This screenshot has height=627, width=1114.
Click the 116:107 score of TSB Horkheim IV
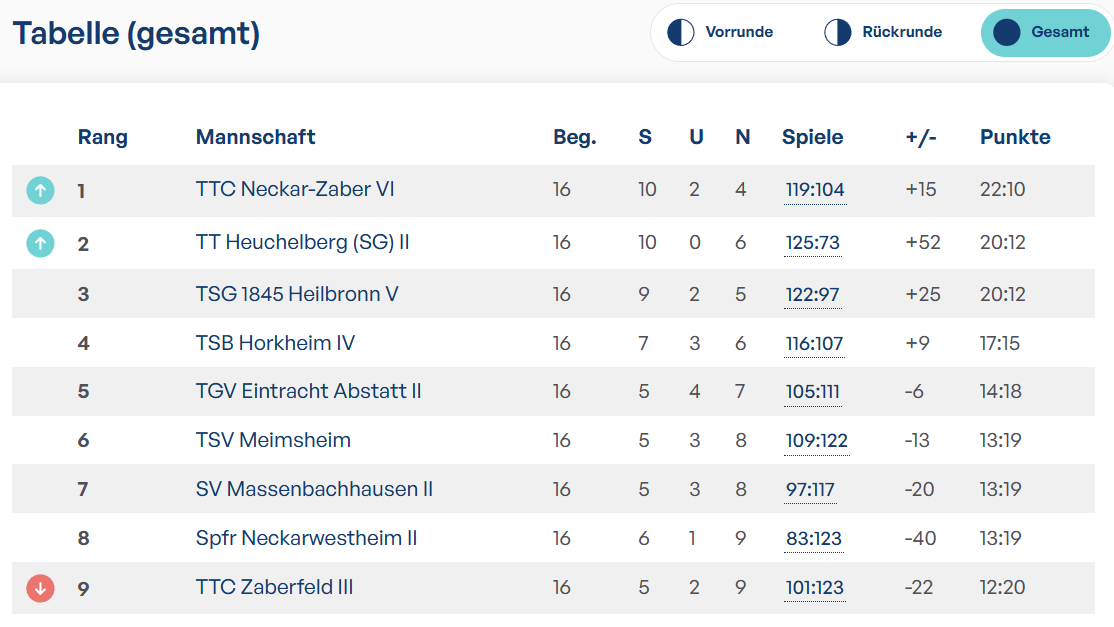coord(814,344)
